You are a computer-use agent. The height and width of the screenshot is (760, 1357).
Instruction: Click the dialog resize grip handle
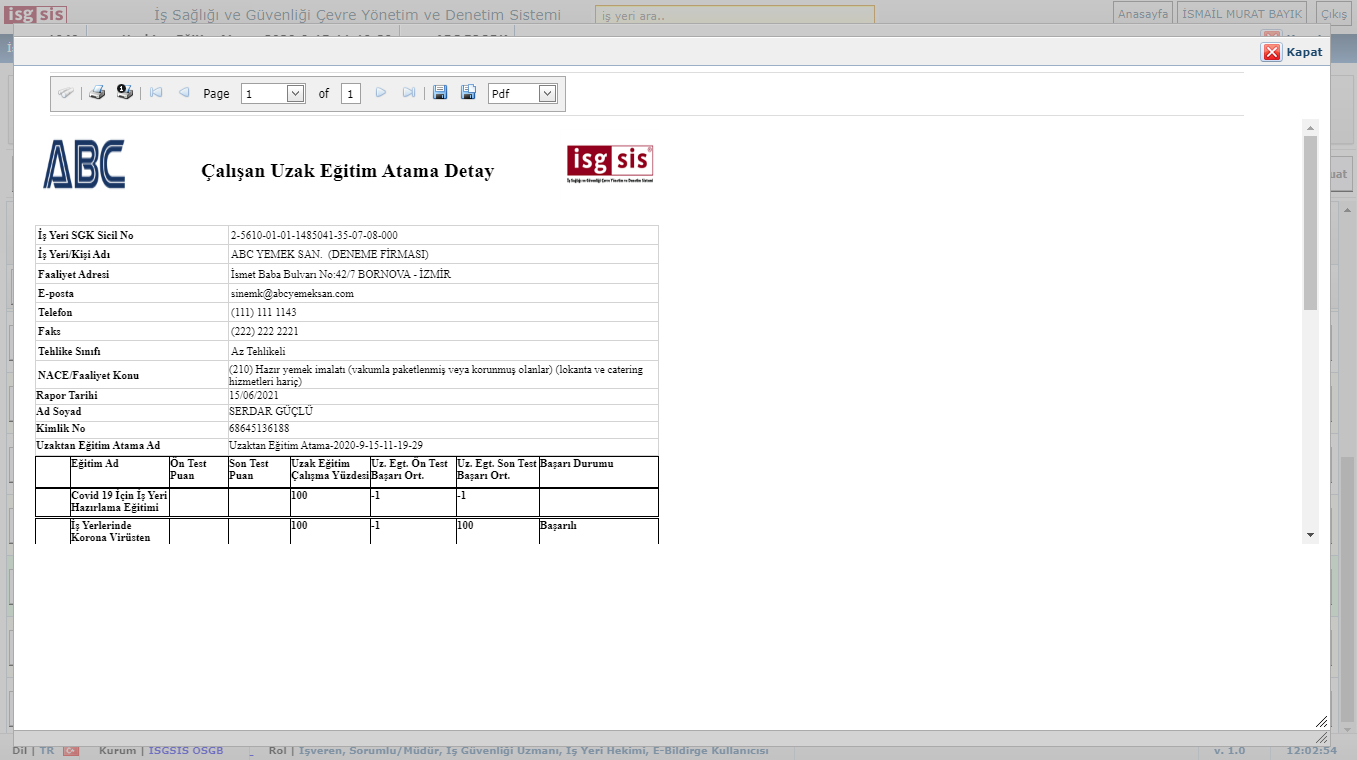pyautogui.click(x=1321, y=722)
